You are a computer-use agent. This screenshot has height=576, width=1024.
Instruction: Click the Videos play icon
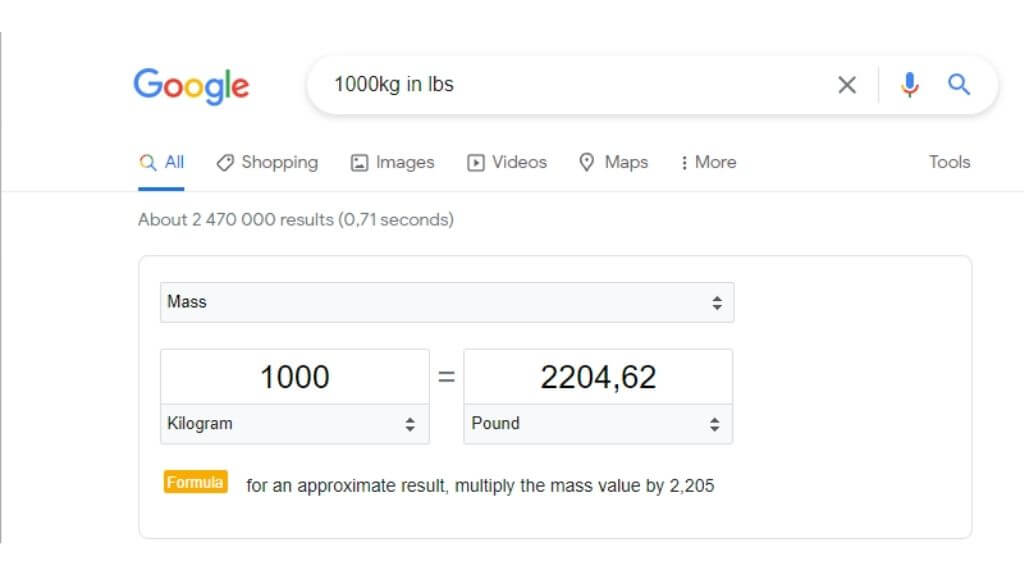(x=476, y=163)
